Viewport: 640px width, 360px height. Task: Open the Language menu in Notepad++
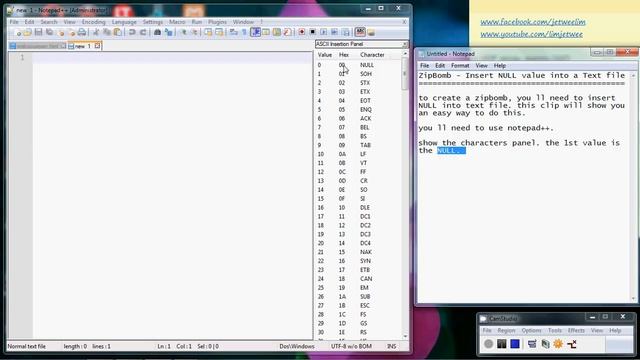click(x=124, y=22)
